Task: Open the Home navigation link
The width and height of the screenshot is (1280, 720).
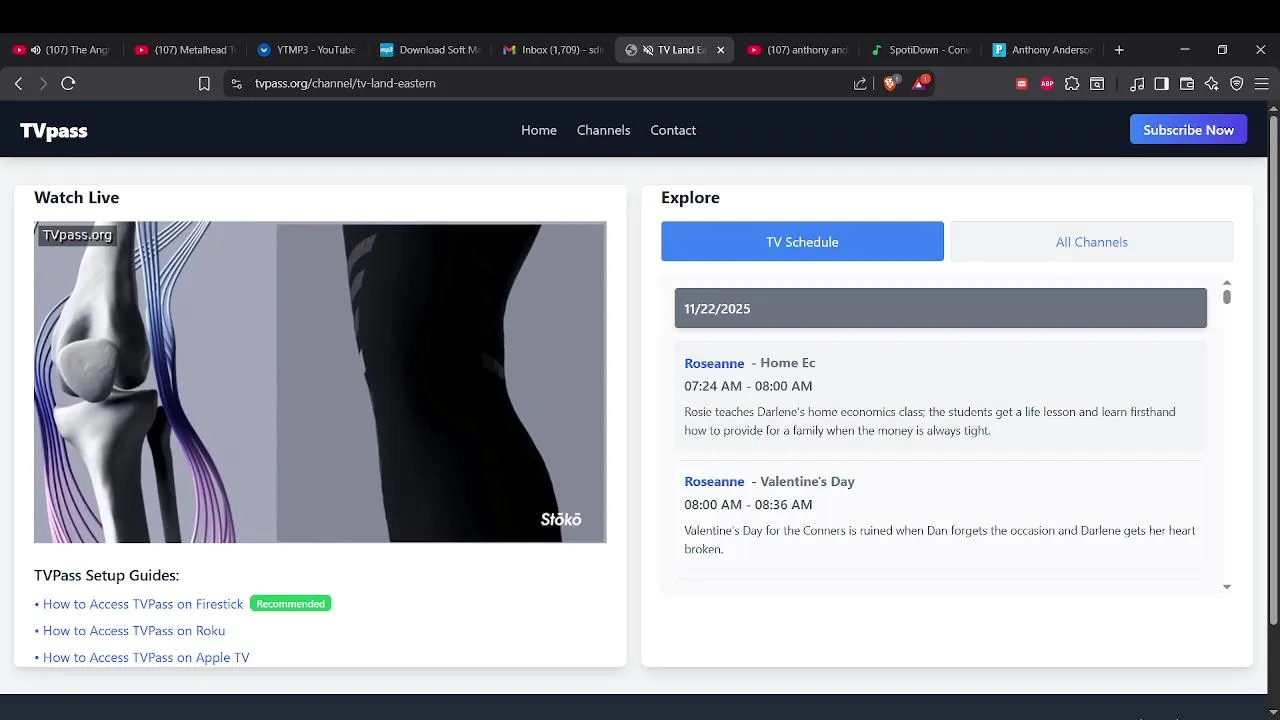Action: tap(539, 130)
